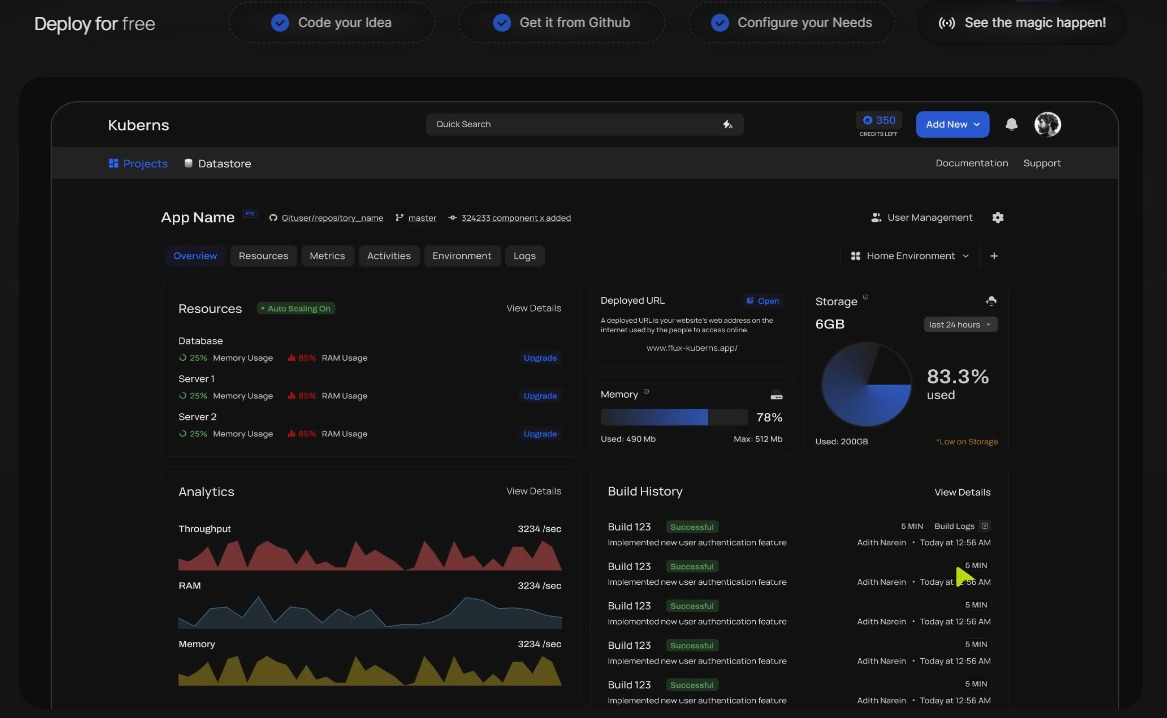Viewport: 1167px width, 718px height.
Task: Click the Projects grid icon
Action: [x=113, y=163]
